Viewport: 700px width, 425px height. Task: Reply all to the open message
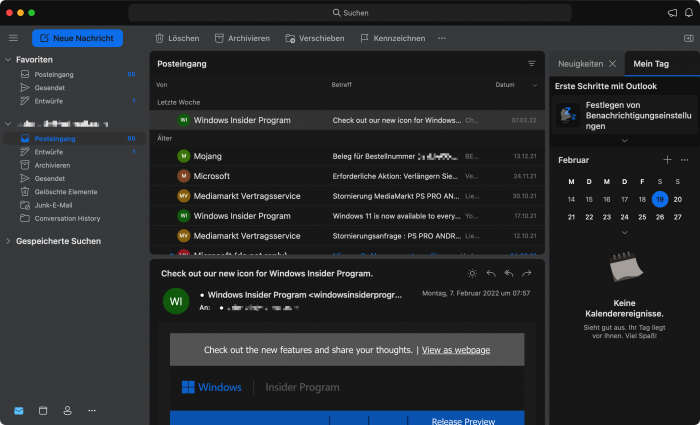pos(508,273)
